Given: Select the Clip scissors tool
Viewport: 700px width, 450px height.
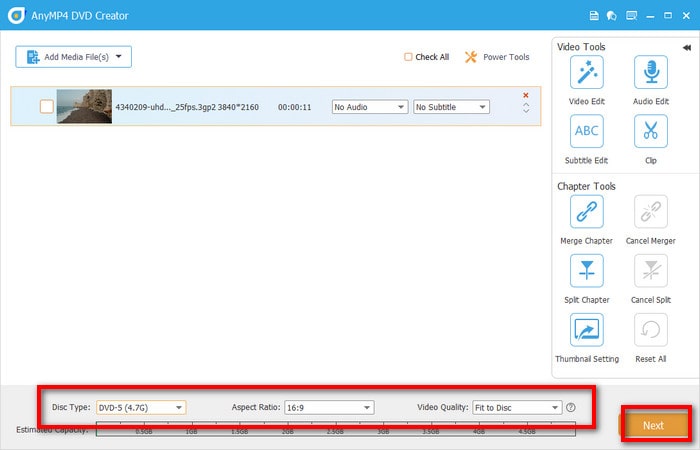Looking at the screenshot, I should pyautogui.click(x=650, y=131).
